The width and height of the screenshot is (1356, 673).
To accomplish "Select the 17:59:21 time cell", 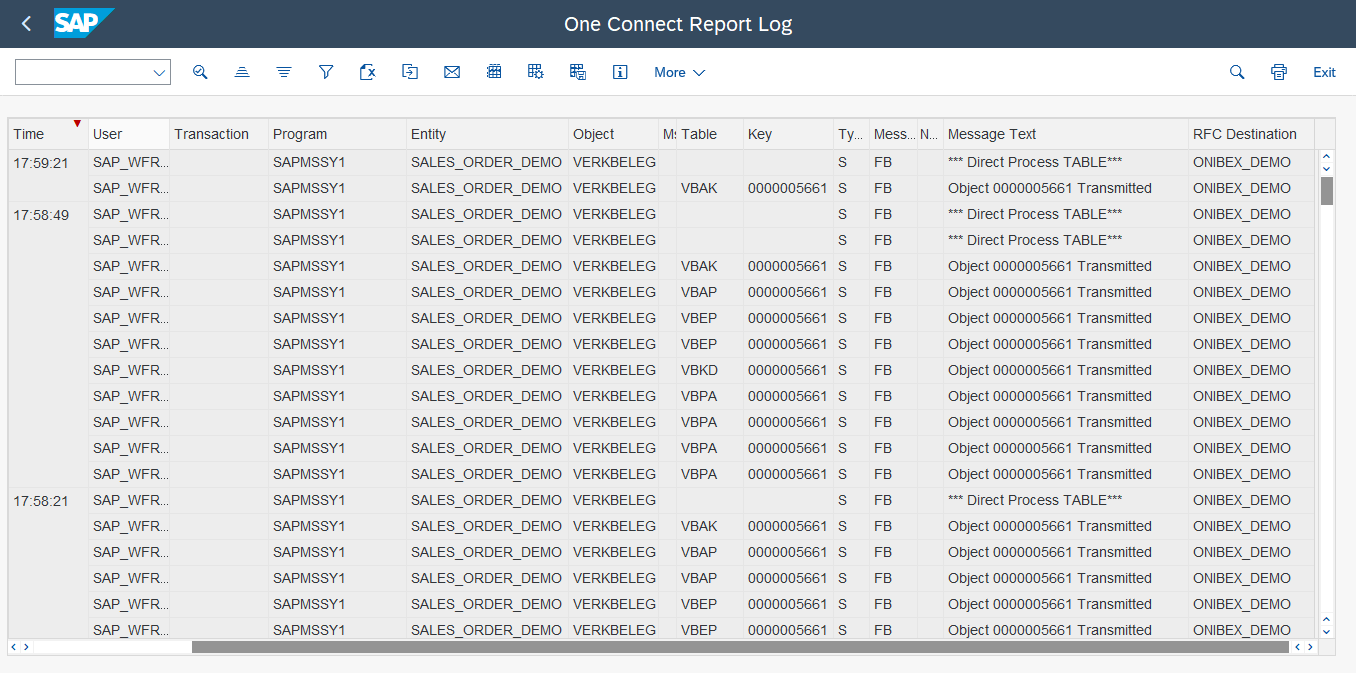I will pos(48,162).
